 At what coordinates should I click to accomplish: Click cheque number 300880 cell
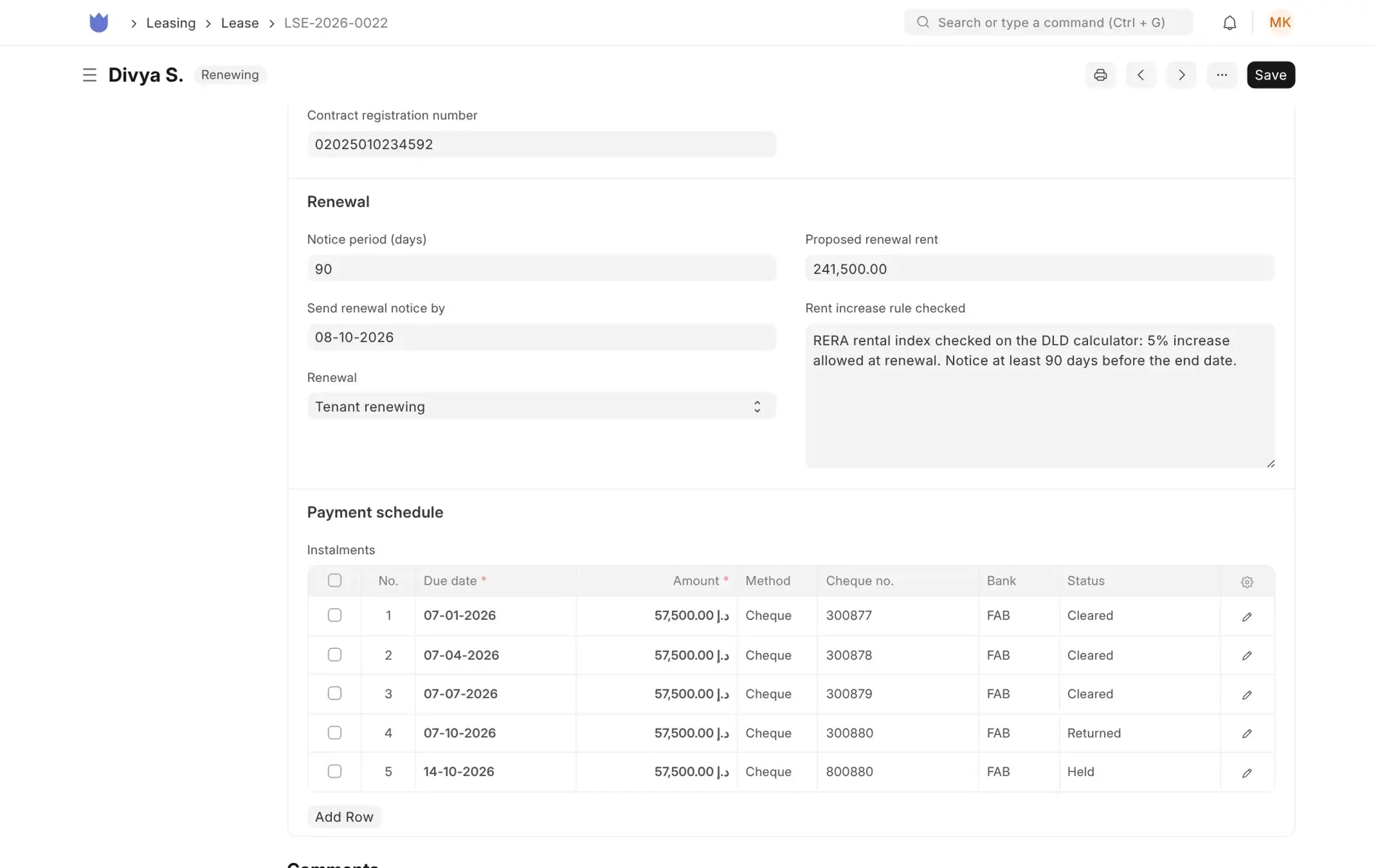point(897,733)
